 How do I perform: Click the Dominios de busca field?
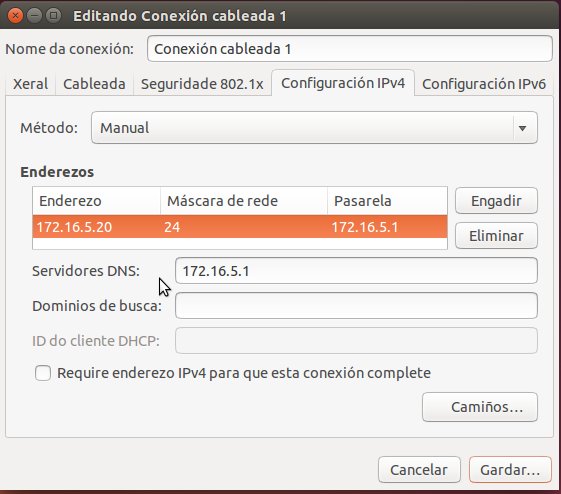[x=356, y=305]
